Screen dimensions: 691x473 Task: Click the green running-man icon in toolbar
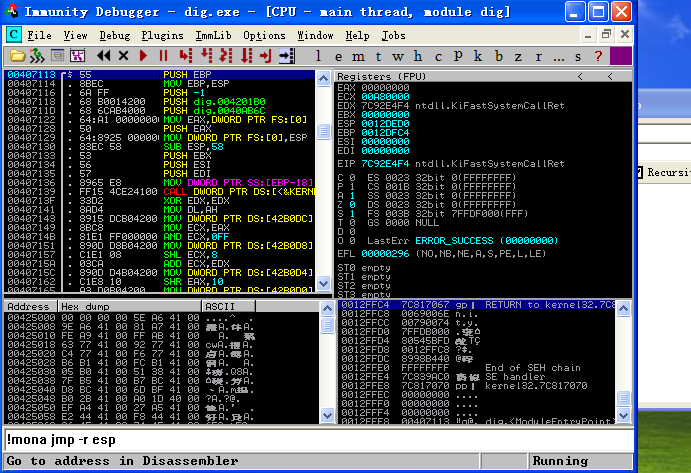point(37,56)
